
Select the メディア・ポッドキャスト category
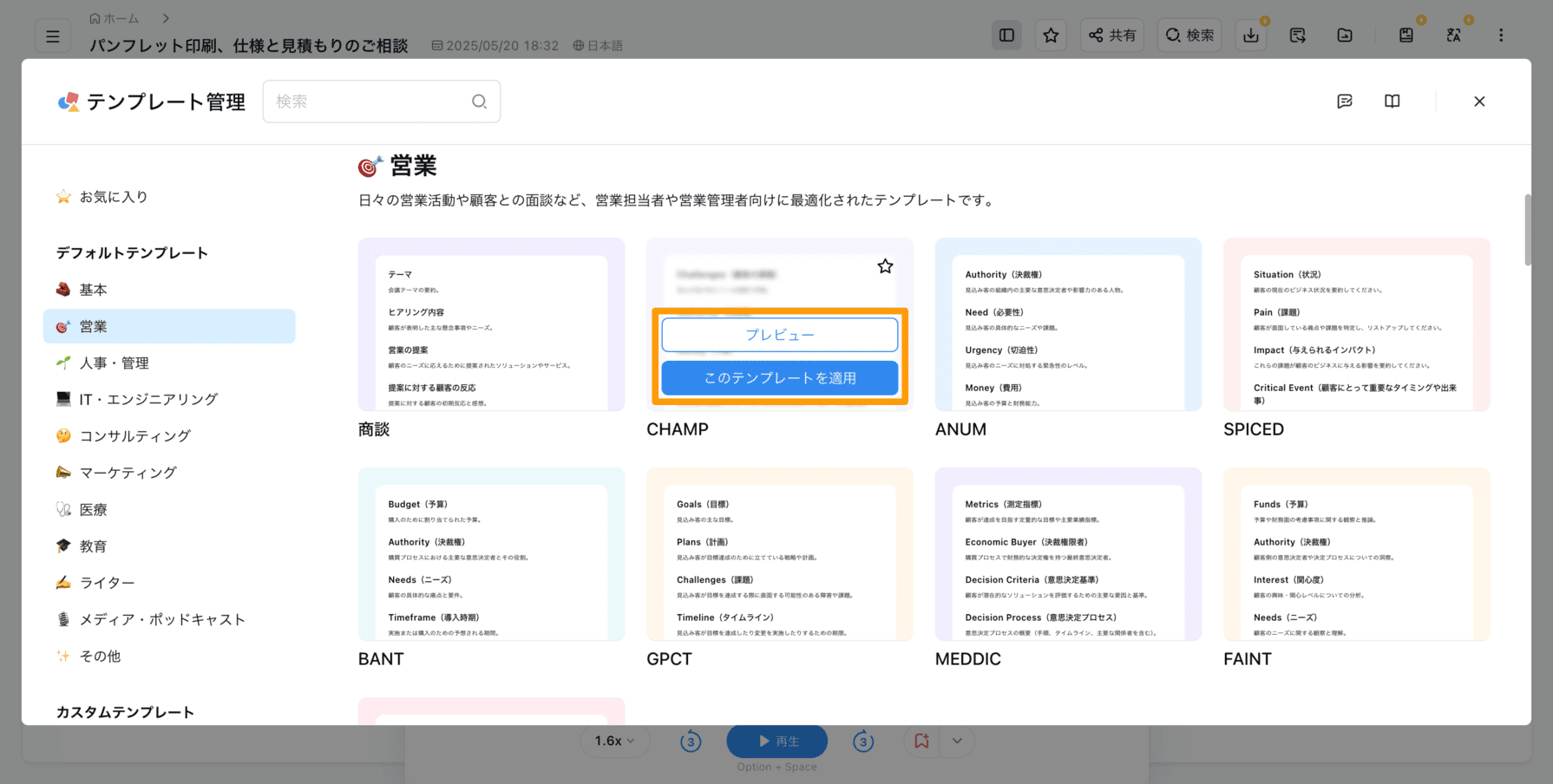tap(169, 619)
